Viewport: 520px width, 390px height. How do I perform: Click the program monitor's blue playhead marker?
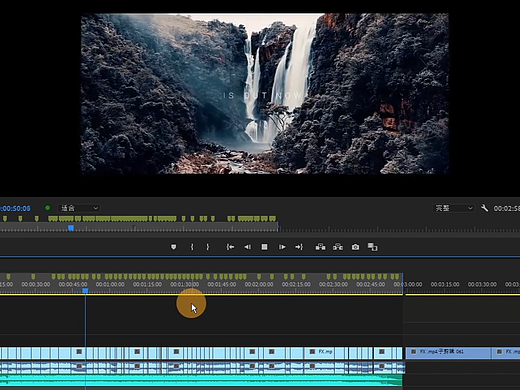point(71,228)
